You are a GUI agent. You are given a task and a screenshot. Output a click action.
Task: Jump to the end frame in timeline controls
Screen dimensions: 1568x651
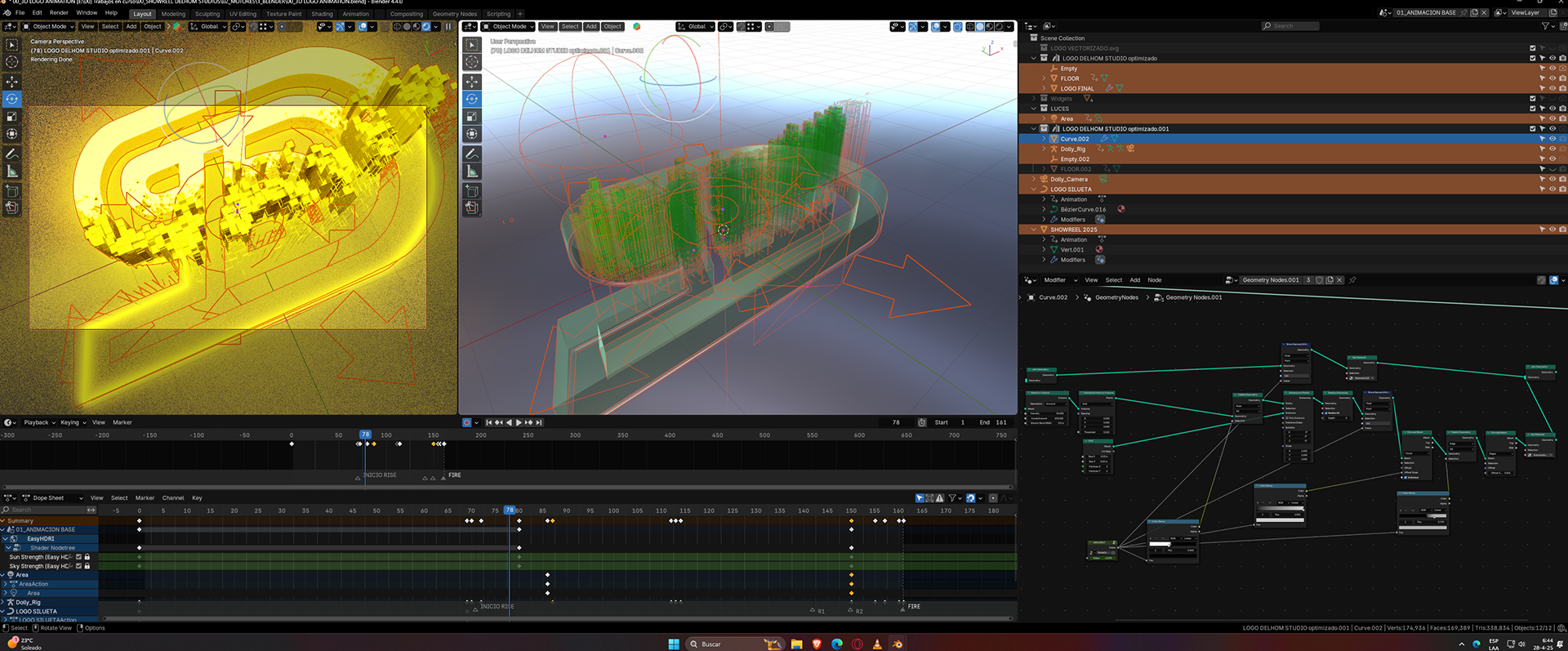pyautogui.click(x=539, y=422)
